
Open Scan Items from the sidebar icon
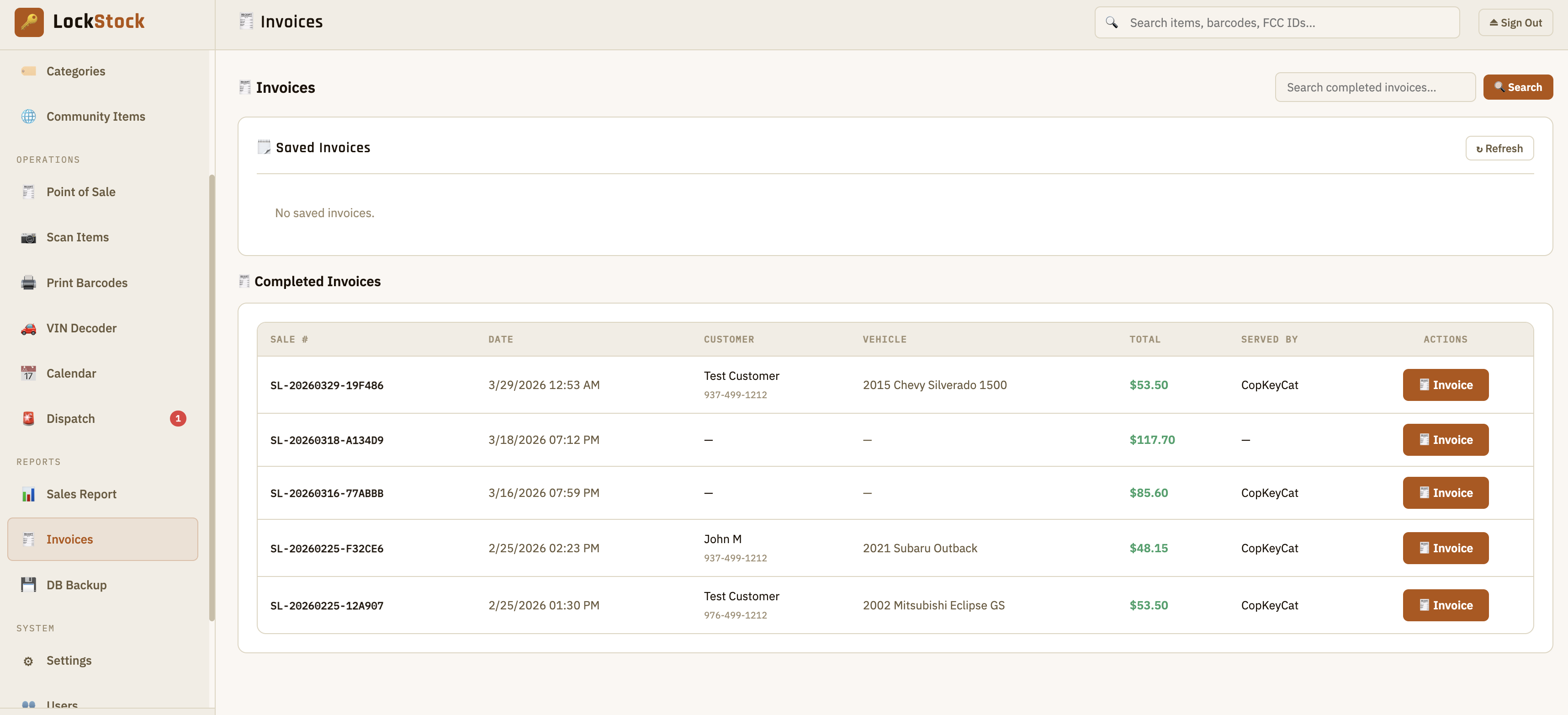click(29, 237)
